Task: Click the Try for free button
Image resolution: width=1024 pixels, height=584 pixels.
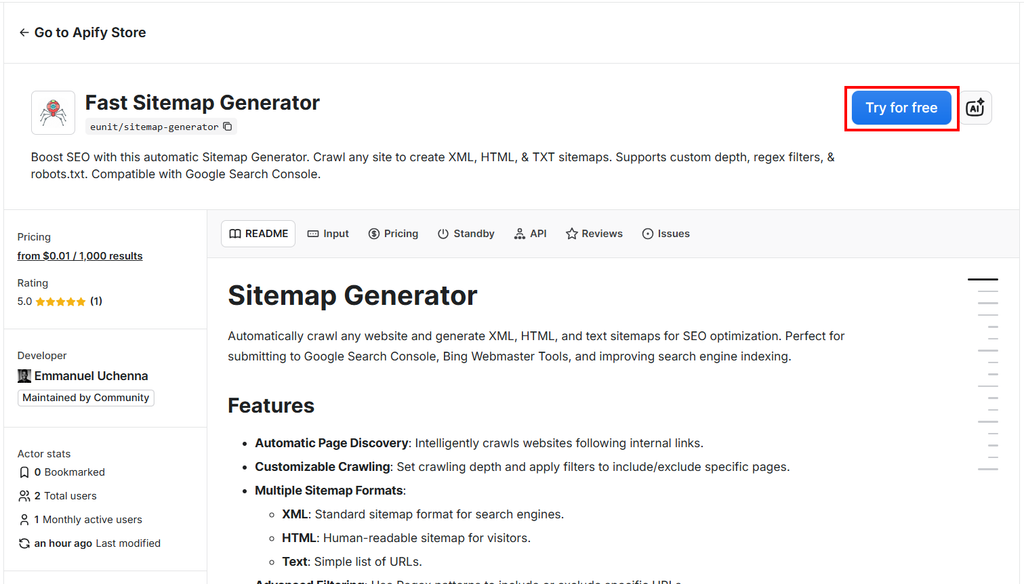Action: click(901, 108)
